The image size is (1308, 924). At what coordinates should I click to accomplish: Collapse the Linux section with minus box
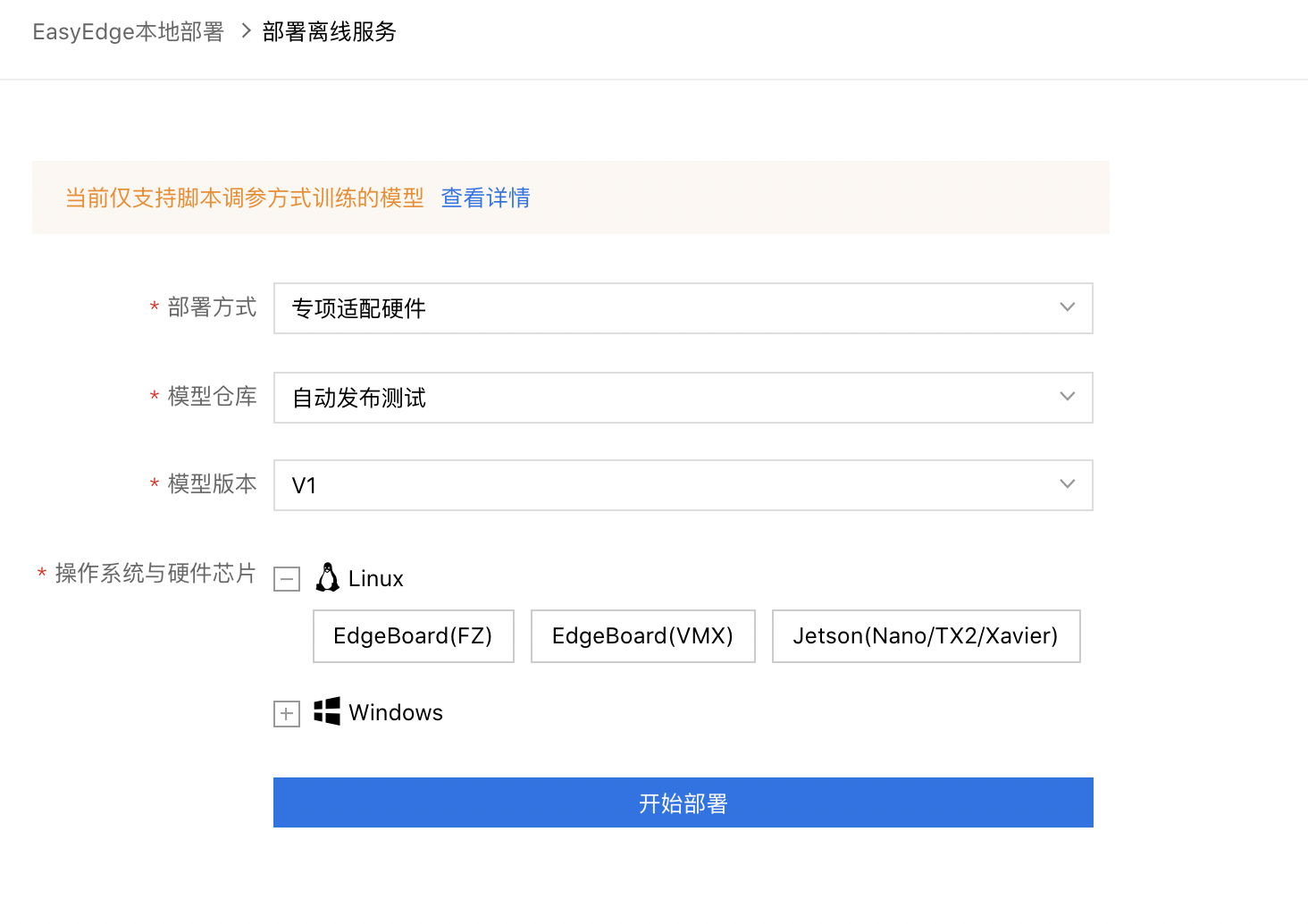(x=287, y=579)
